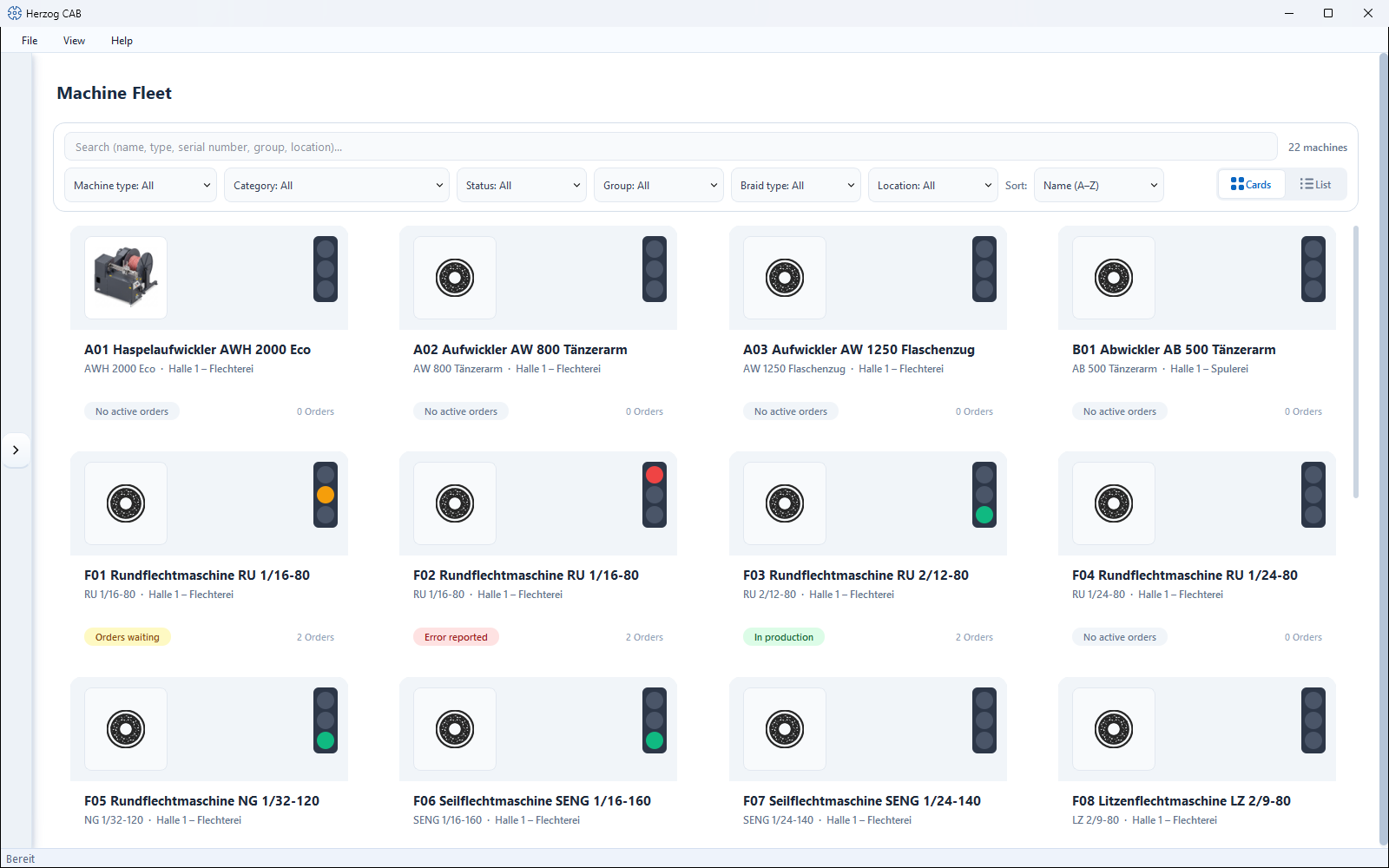Open the View menu
Screen dimensions: 1389x868
[74, 41]
